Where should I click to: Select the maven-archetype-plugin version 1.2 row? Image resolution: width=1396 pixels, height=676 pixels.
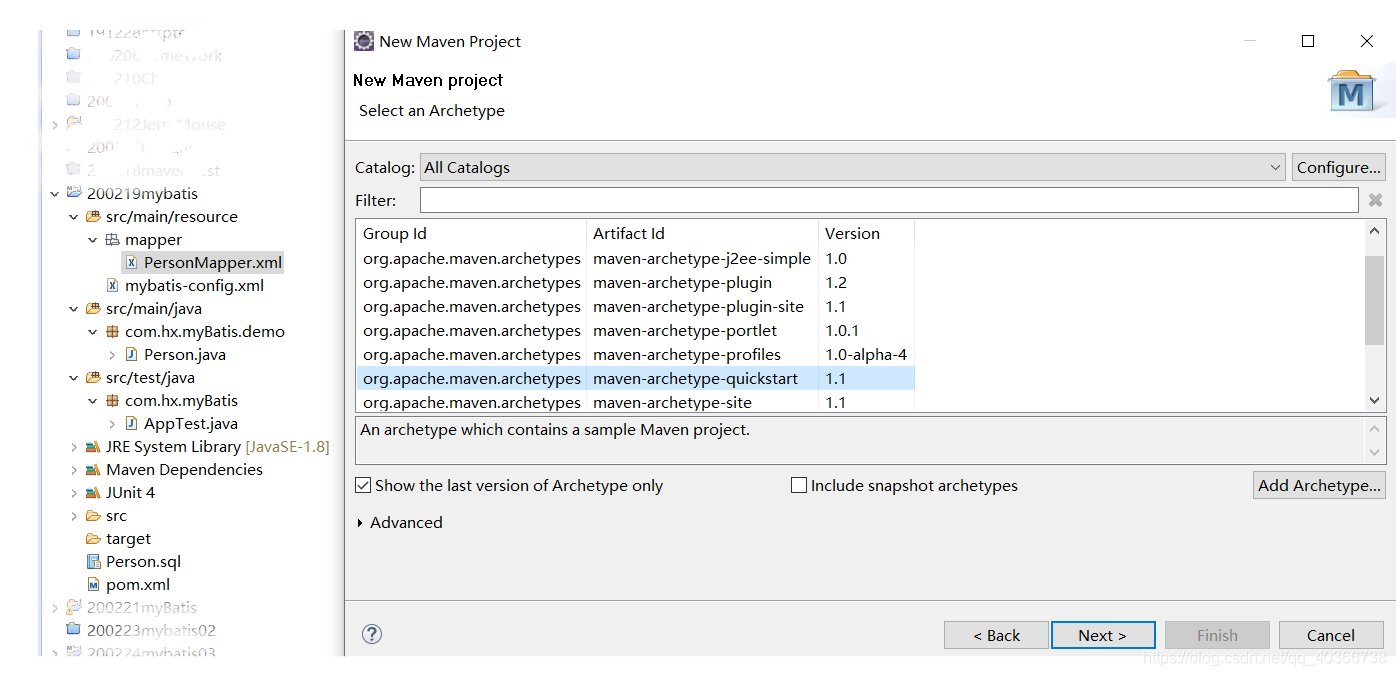[636, 282]
